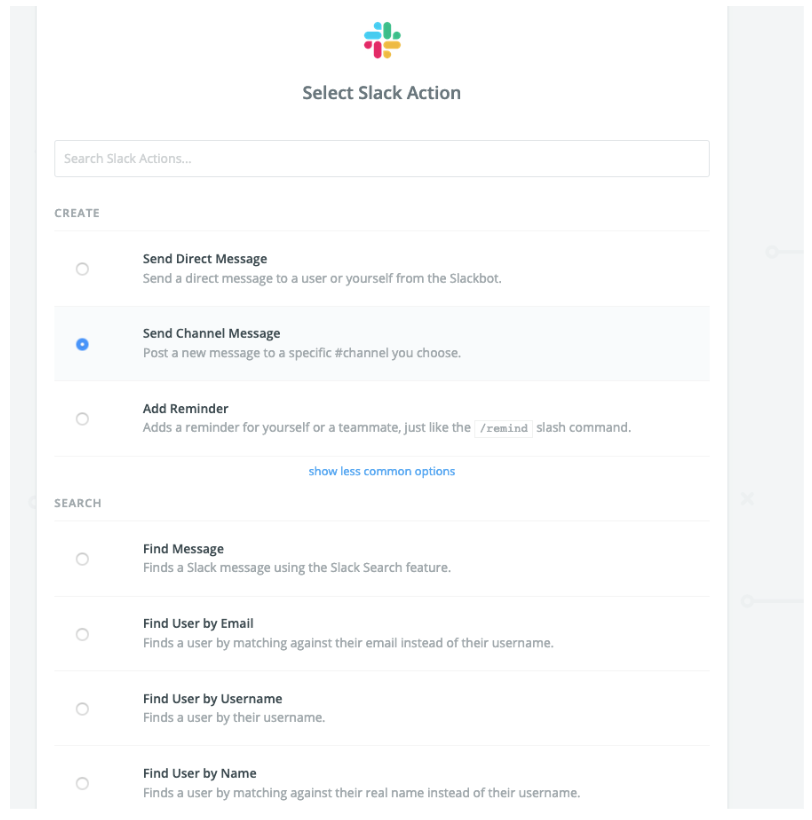The height and width of the screenshot is (820, 812).
Task: Select the Add Reminder radio button
Action: point(82,419)
